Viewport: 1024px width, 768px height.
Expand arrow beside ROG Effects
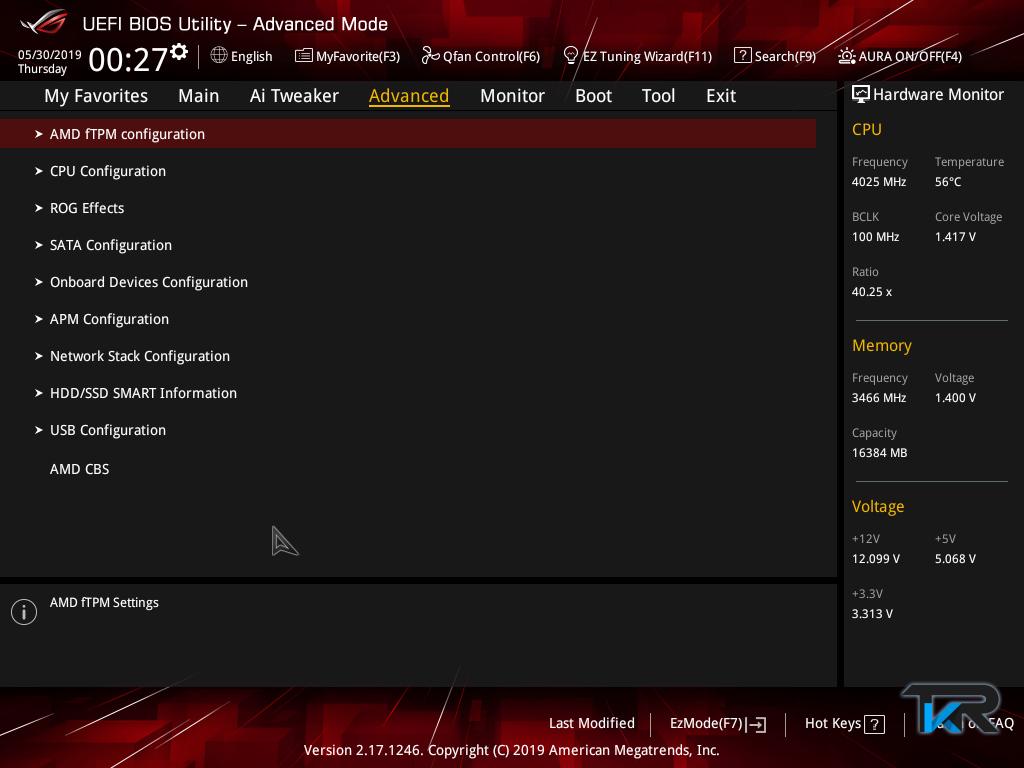[x=39, y=208]
